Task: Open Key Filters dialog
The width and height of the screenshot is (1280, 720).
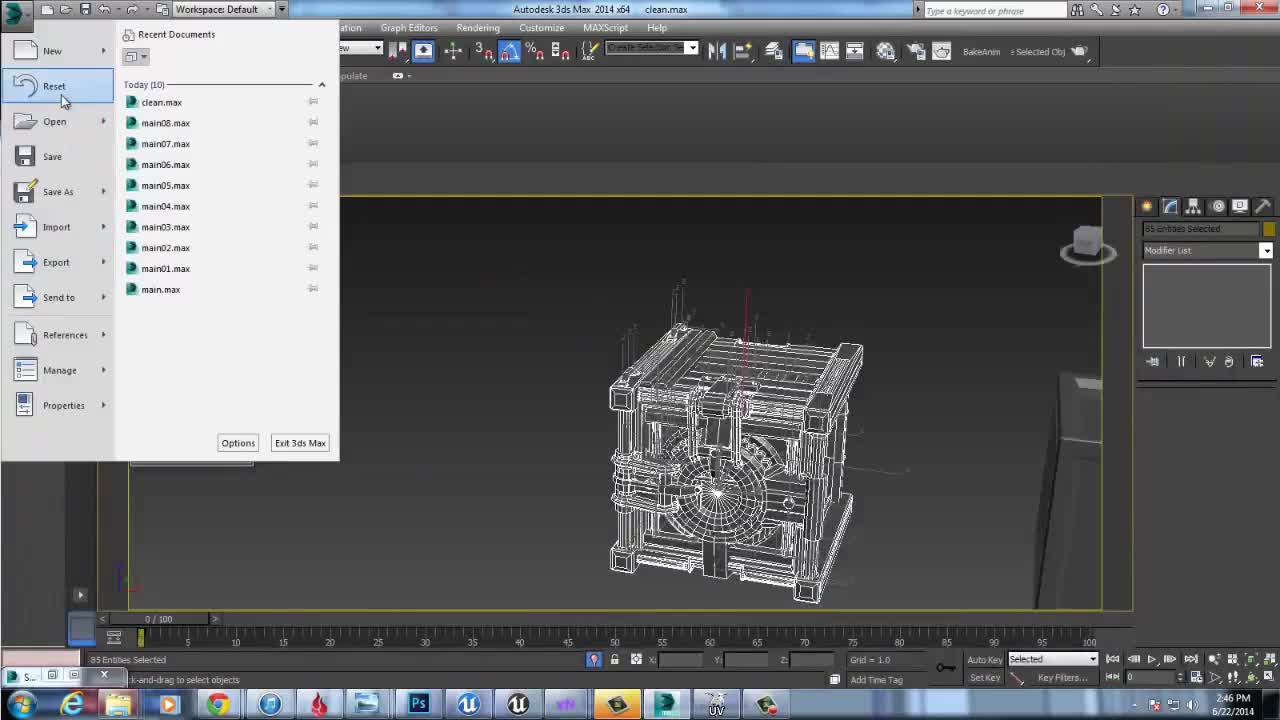Action: (x=1062, y=678)
